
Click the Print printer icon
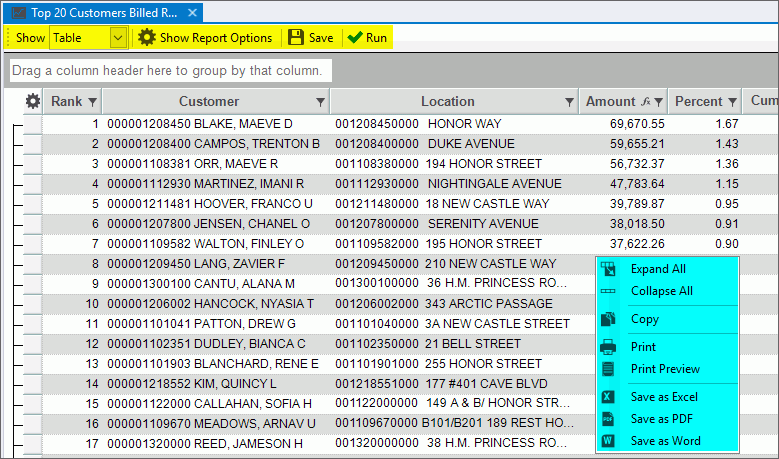(x=608, y=347)
